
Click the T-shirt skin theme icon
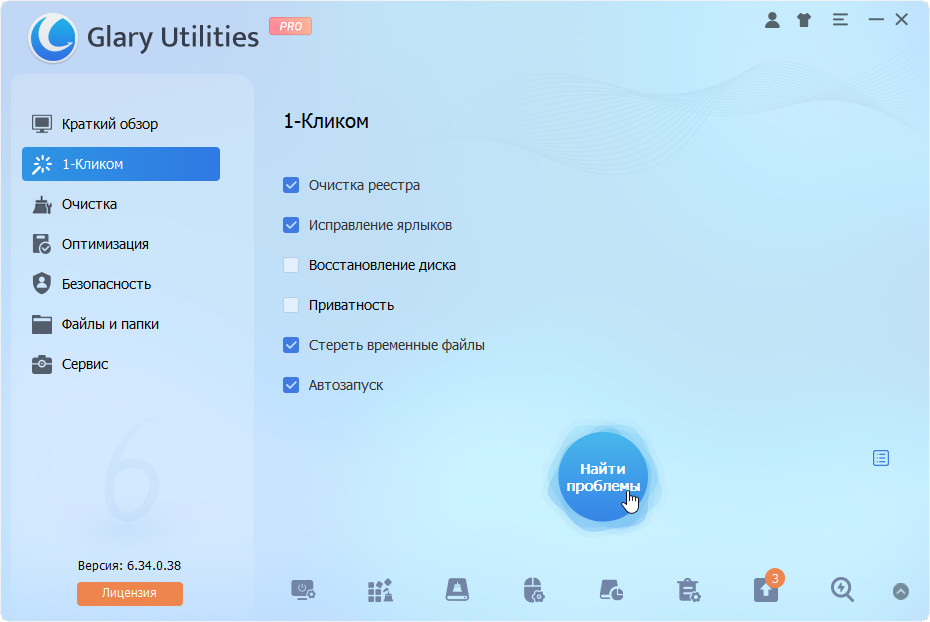[804, 20]
